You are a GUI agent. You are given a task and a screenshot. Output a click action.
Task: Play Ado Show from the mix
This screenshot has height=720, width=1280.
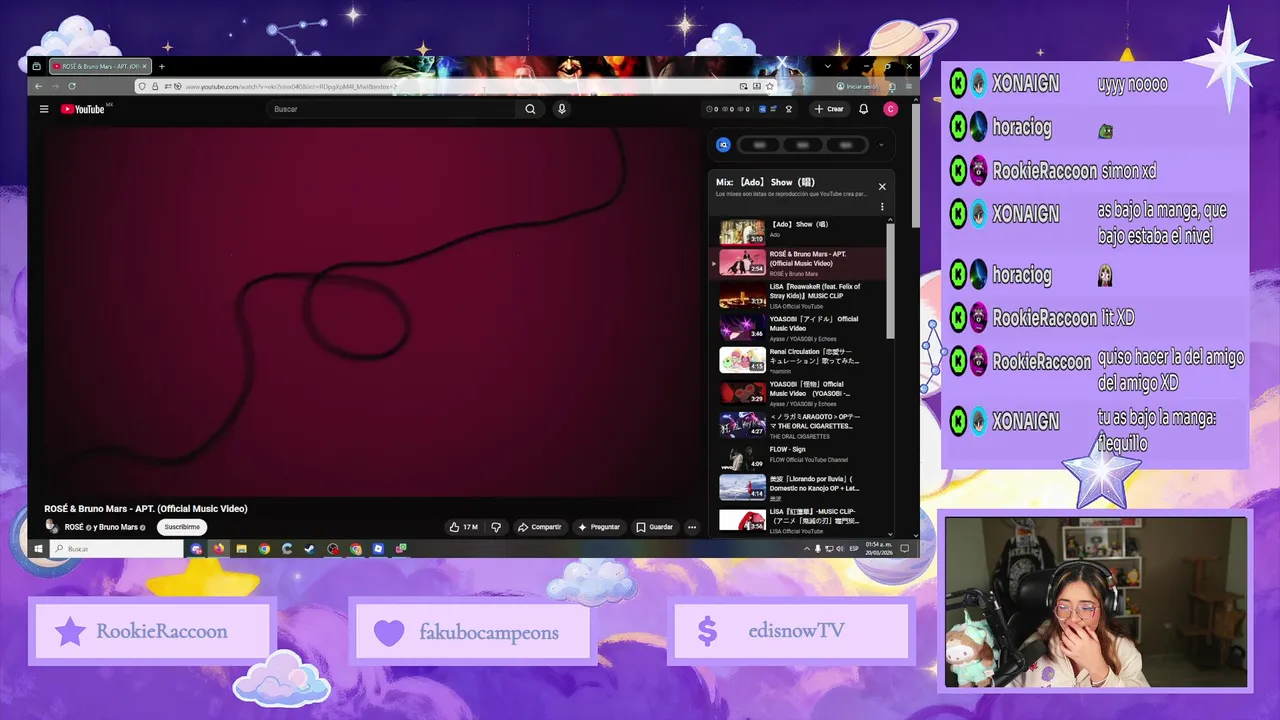coord(798,231)
